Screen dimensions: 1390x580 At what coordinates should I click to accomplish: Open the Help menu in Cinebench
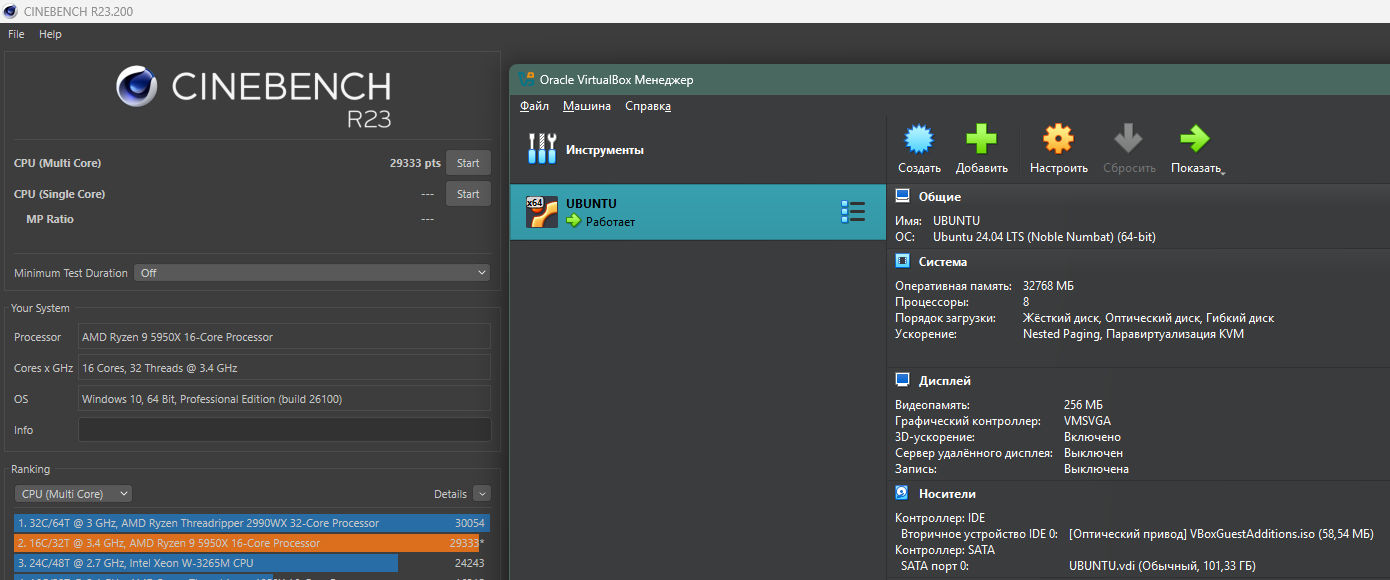click(50, 34)
